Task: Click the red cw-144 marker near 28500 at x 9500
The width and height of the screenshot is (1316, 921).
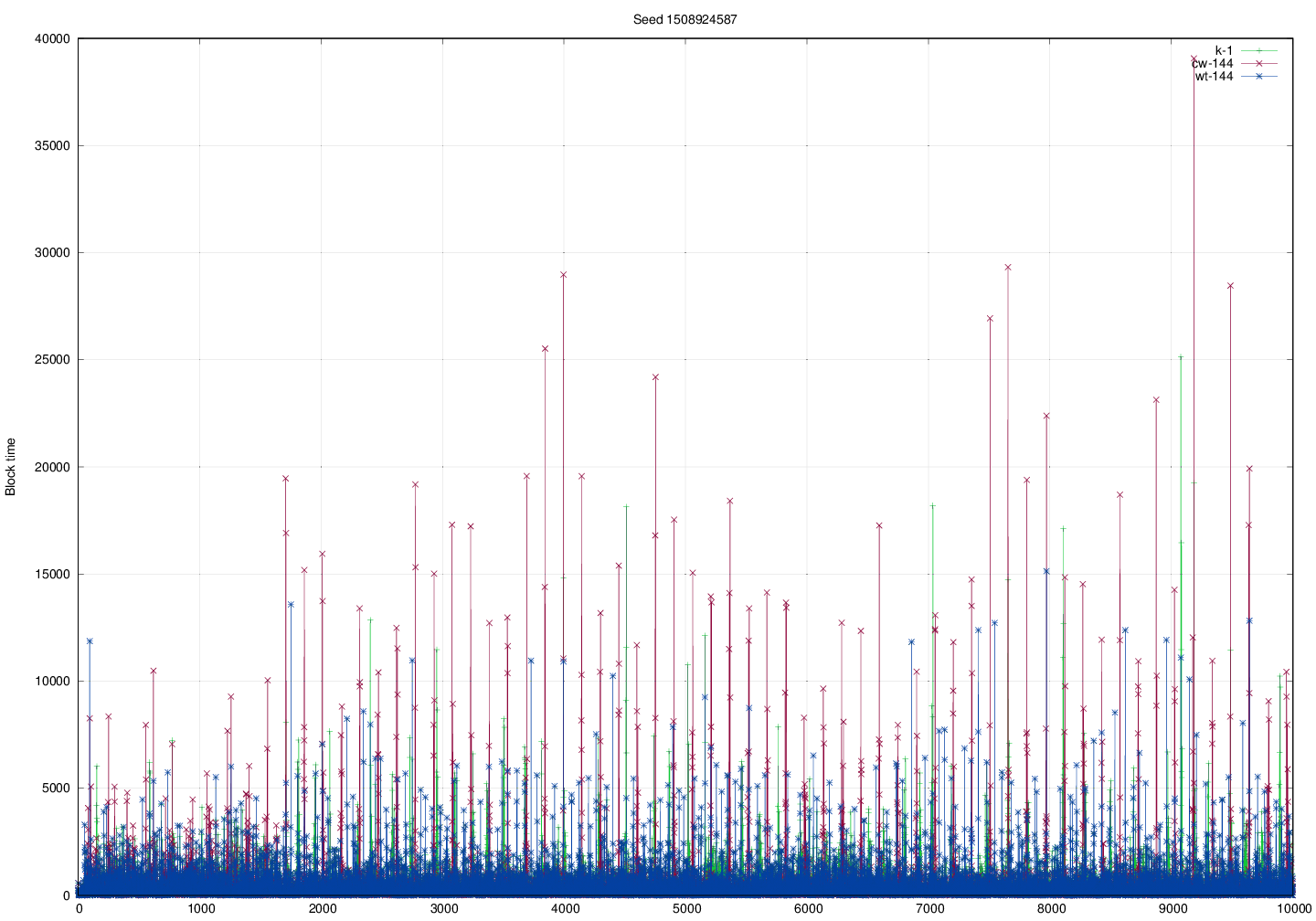Action: [1230, 285]
